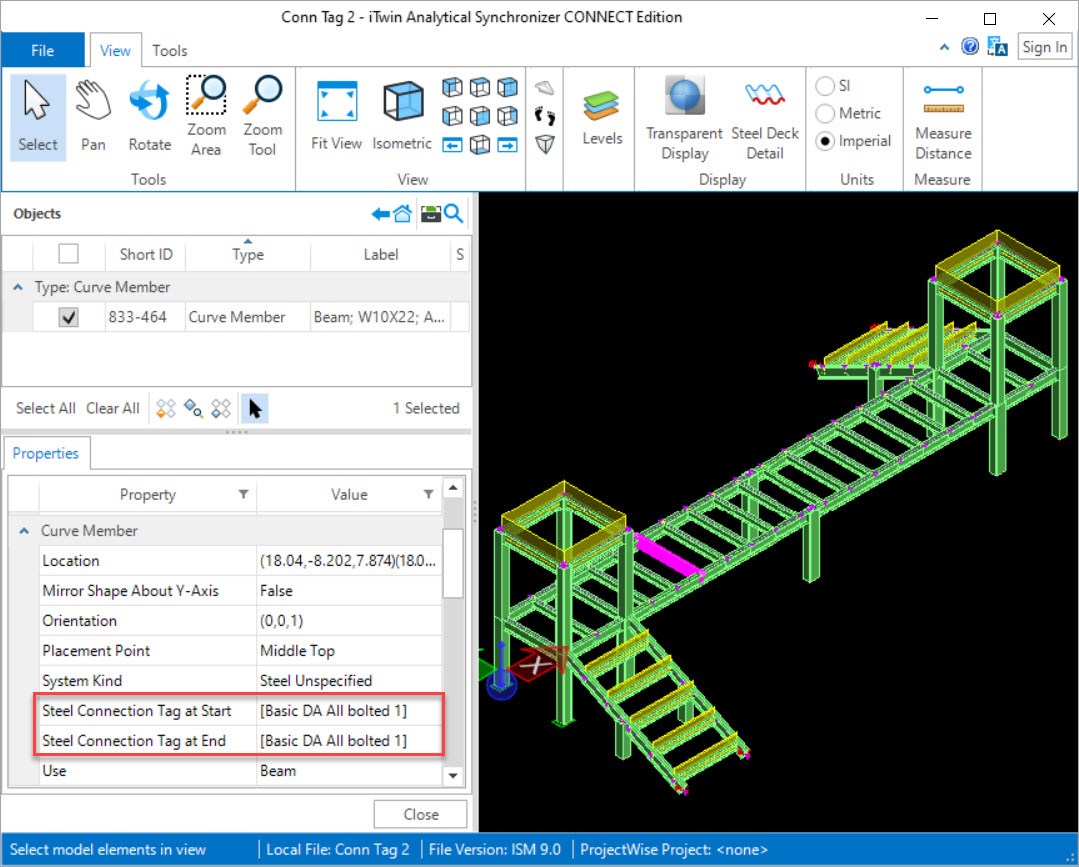Click the Sign In button
The width and height of the screenshot is (1079, 867).
[1044, 47]
